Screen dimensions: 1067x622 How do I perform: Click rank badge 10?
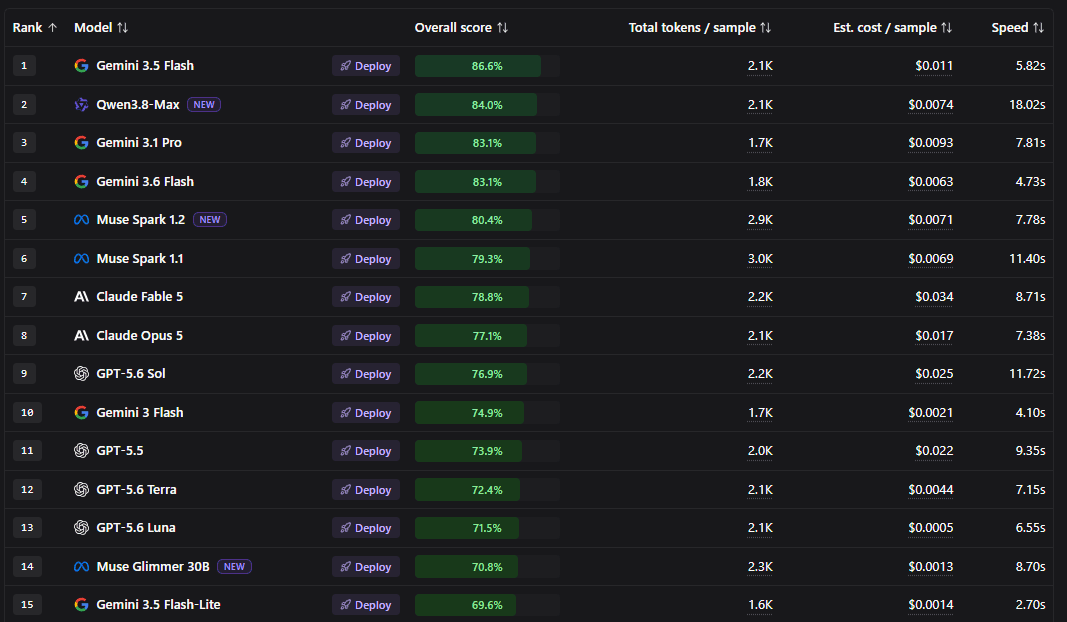[27, 412]
